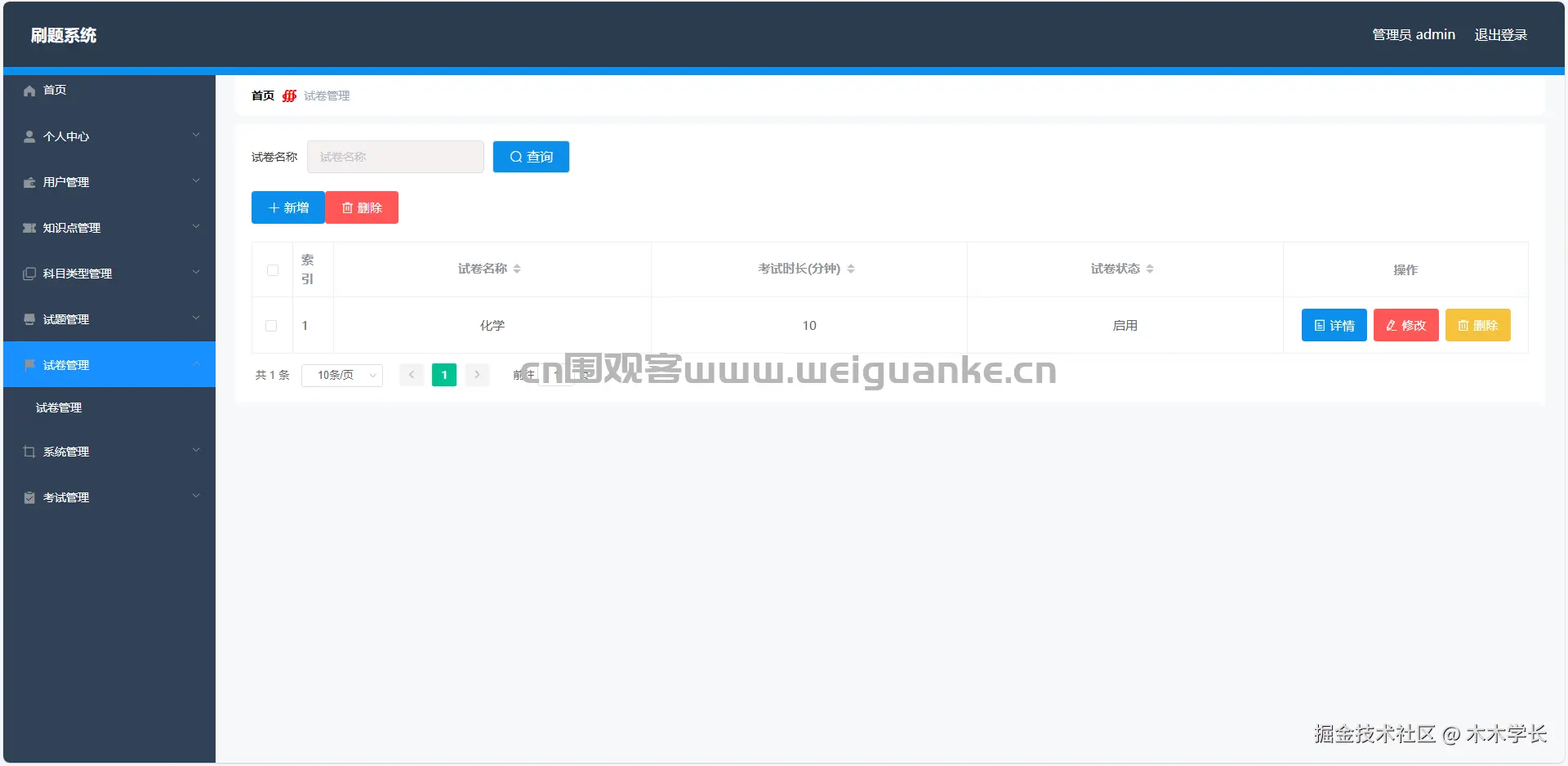Click the 试题管理 sidebar icon

(29, 319)
